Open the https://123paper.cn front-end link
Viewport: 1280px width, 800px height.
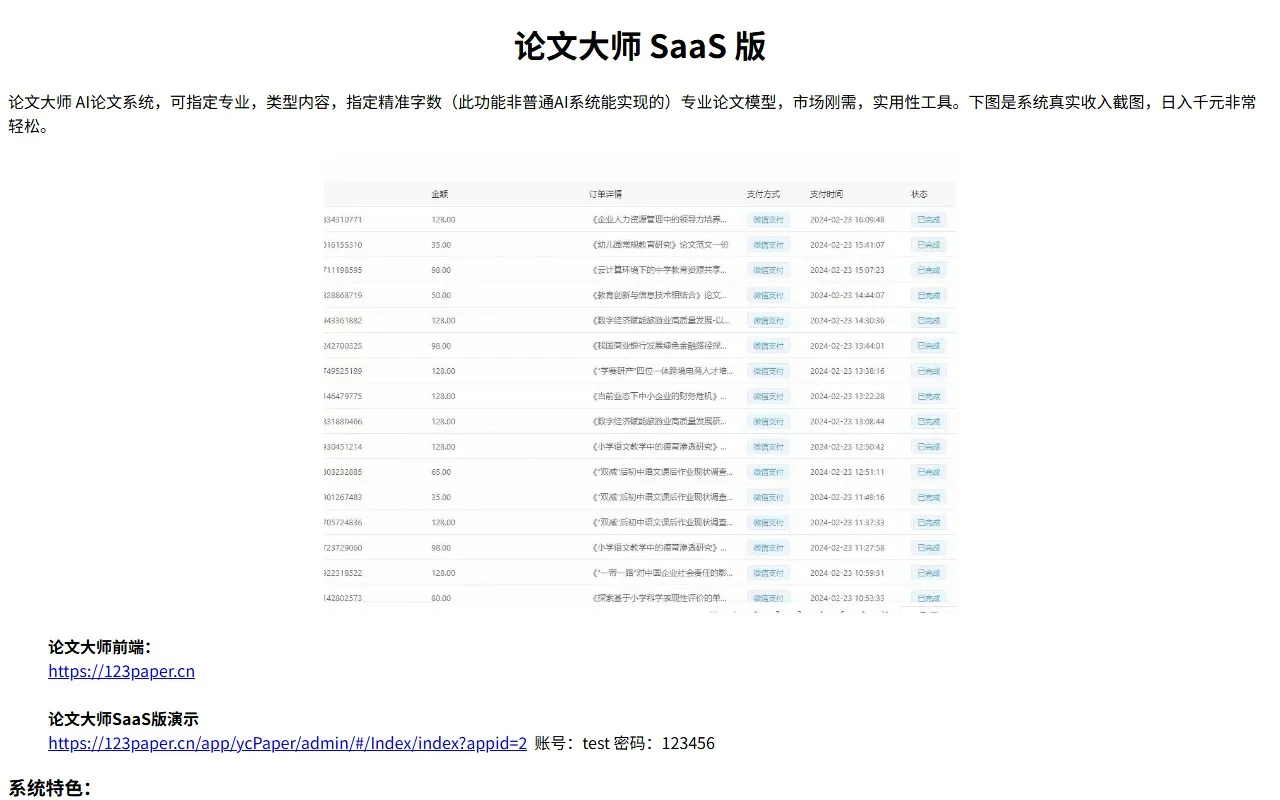(x=121, y=671)
